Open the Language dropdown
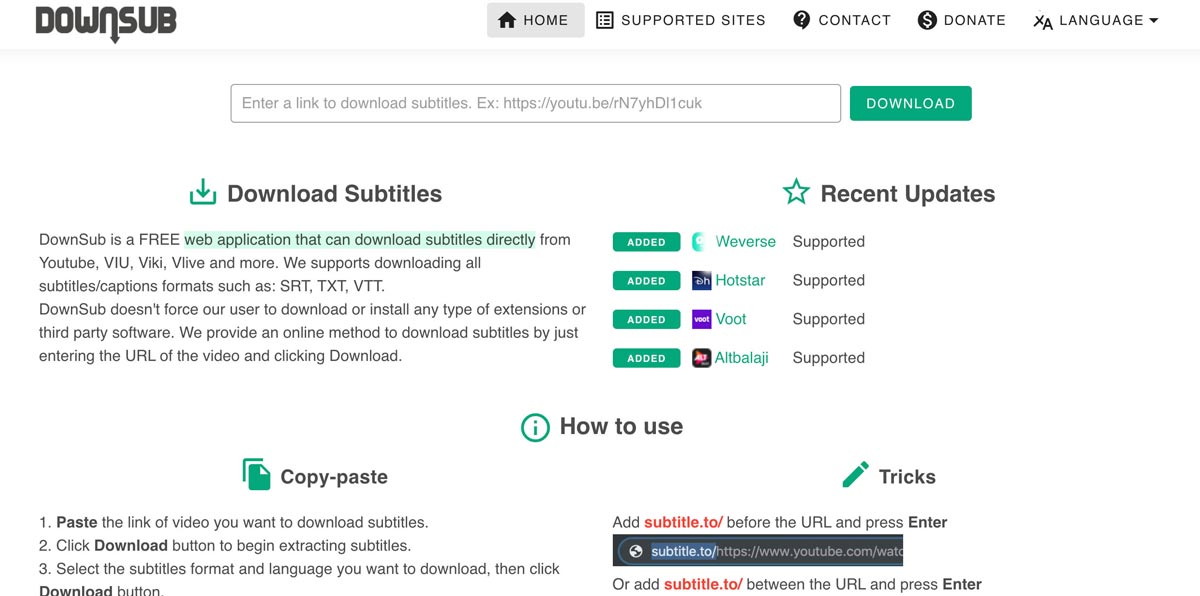The height and width of the screenshot is (596, 1200). (1095, 19)
